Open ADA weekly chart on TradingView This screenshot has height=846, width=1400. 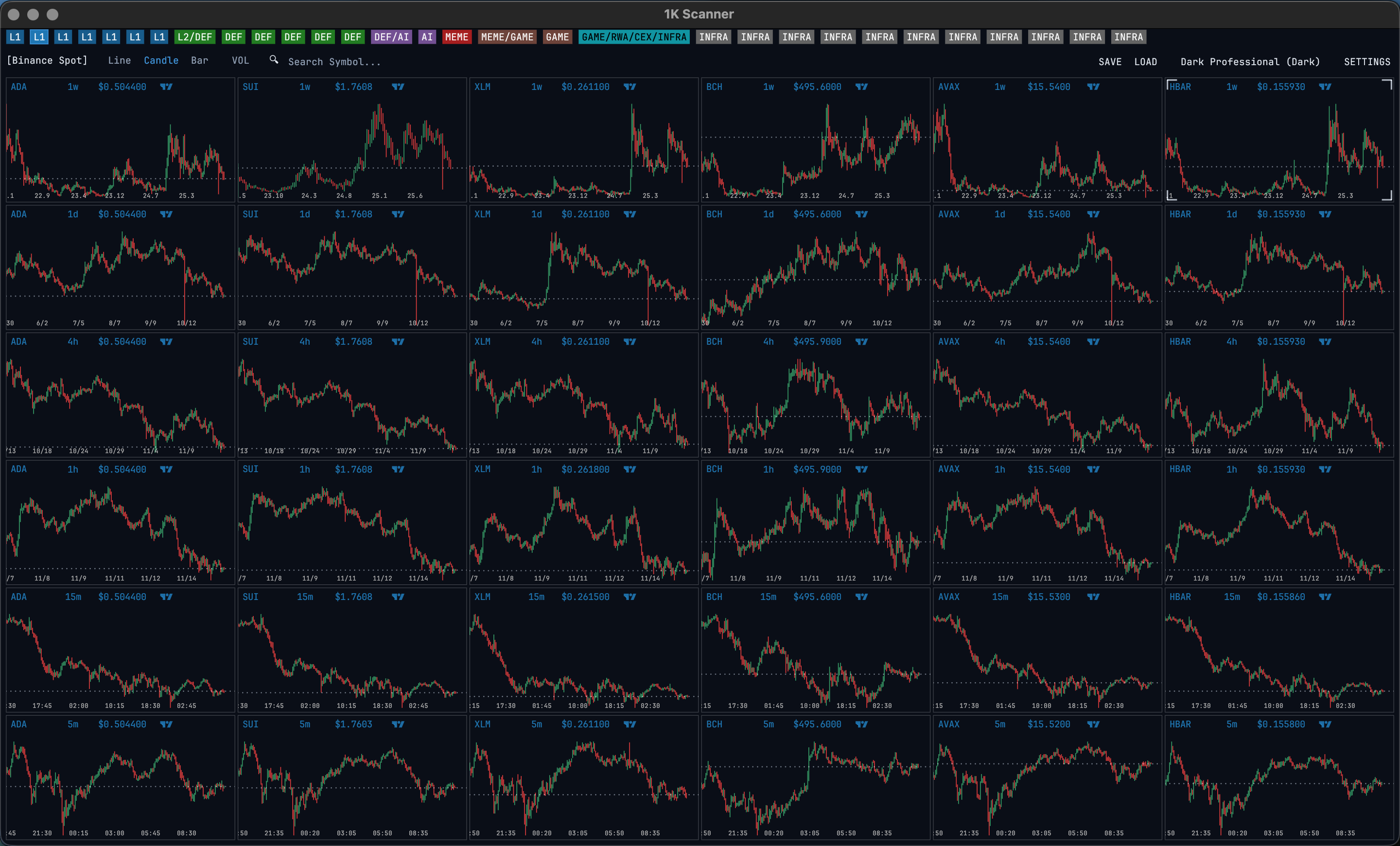coord(166,87)
